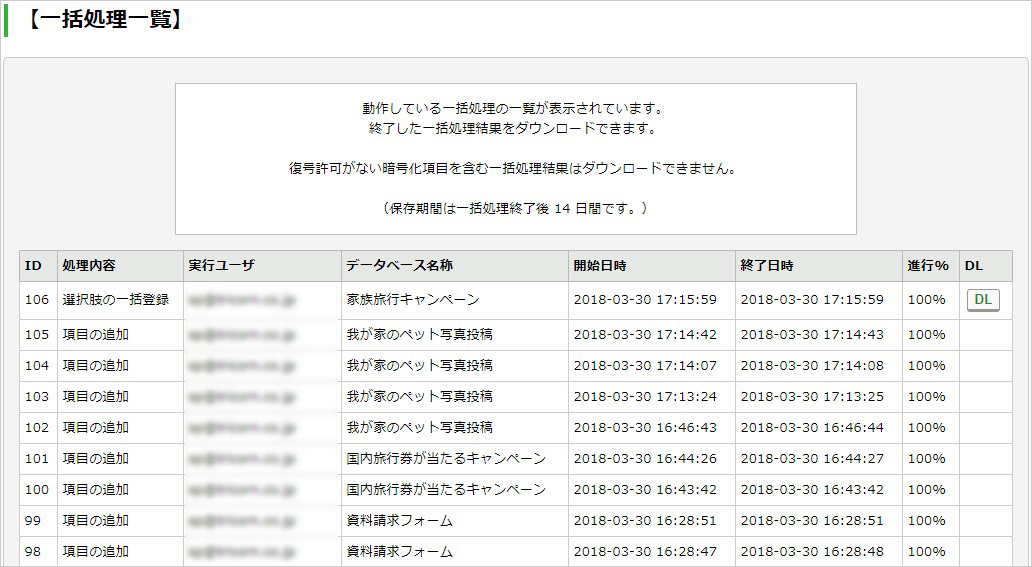The height and width of the screenshot is (567, 1032).
Task: Click end time 2018-03-30 16:28:48
Action: point(812,551)
